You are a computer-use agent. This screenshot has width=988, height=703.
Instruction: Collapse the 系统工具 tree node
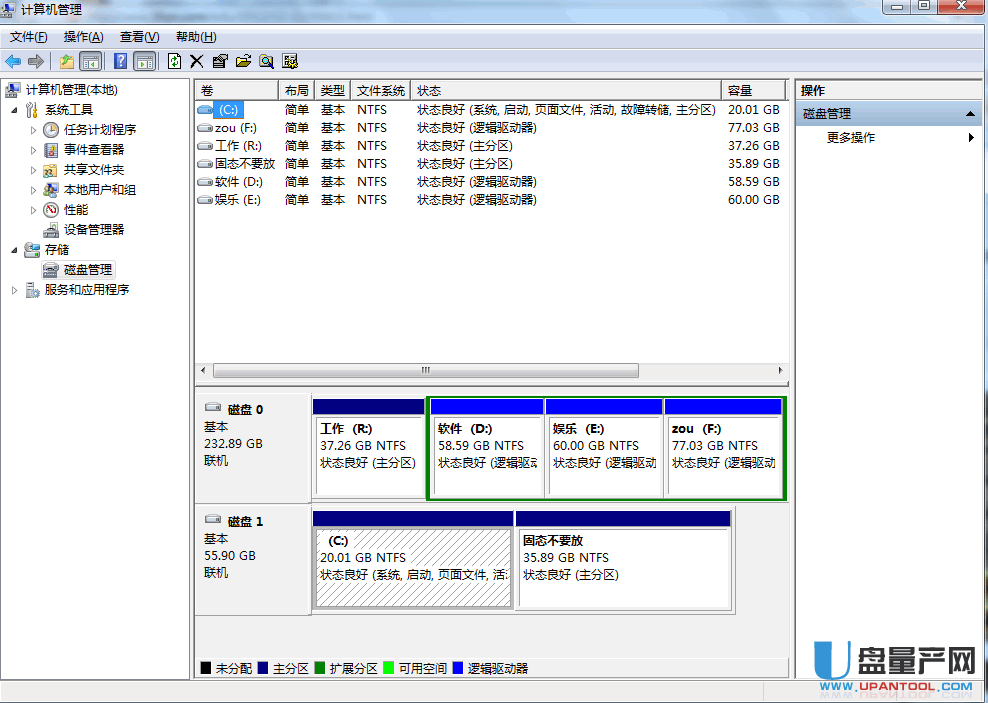click(14, 110)
